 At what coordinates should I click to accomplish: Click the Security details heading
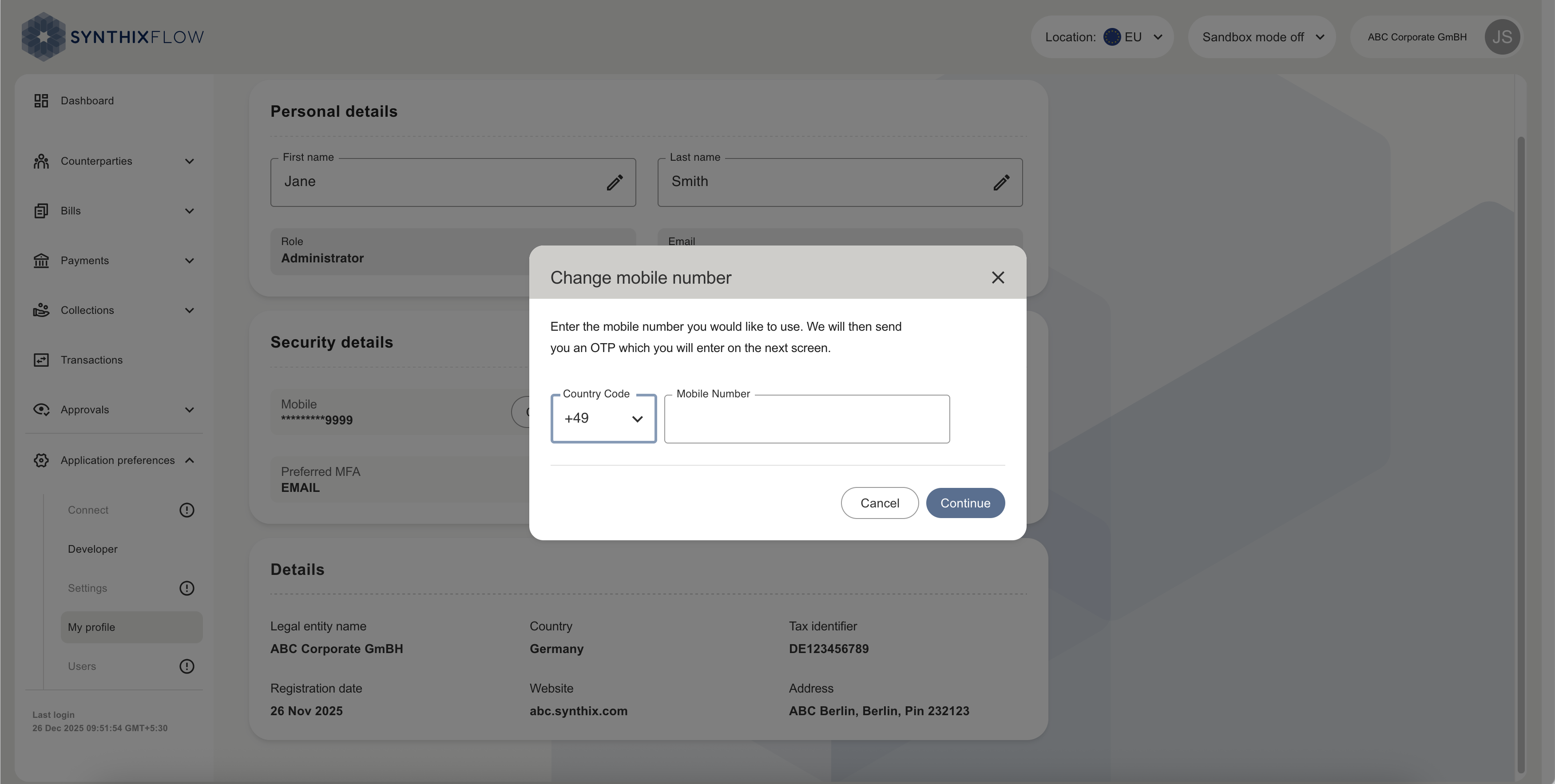point(332,342)
